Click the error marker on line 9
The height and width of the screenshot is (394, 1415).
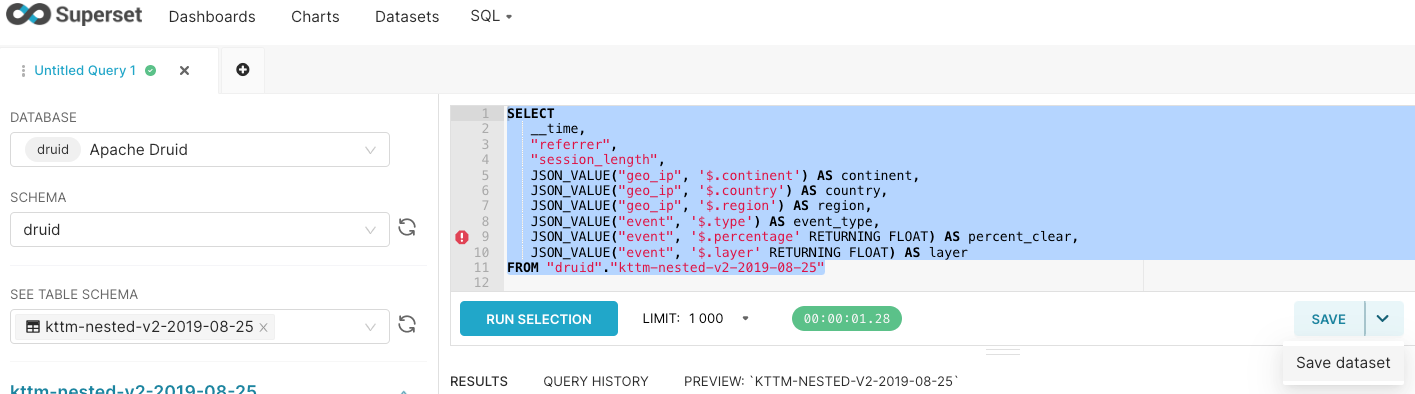click(x=462, y=237)
